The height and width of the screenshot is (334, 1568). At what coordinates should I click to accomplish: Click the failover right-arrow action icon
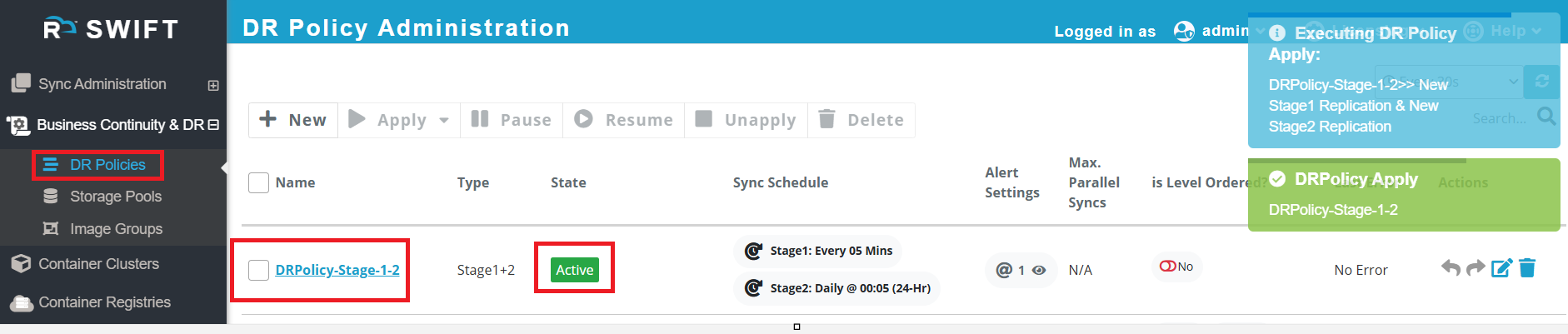(x=1476, y=268)
